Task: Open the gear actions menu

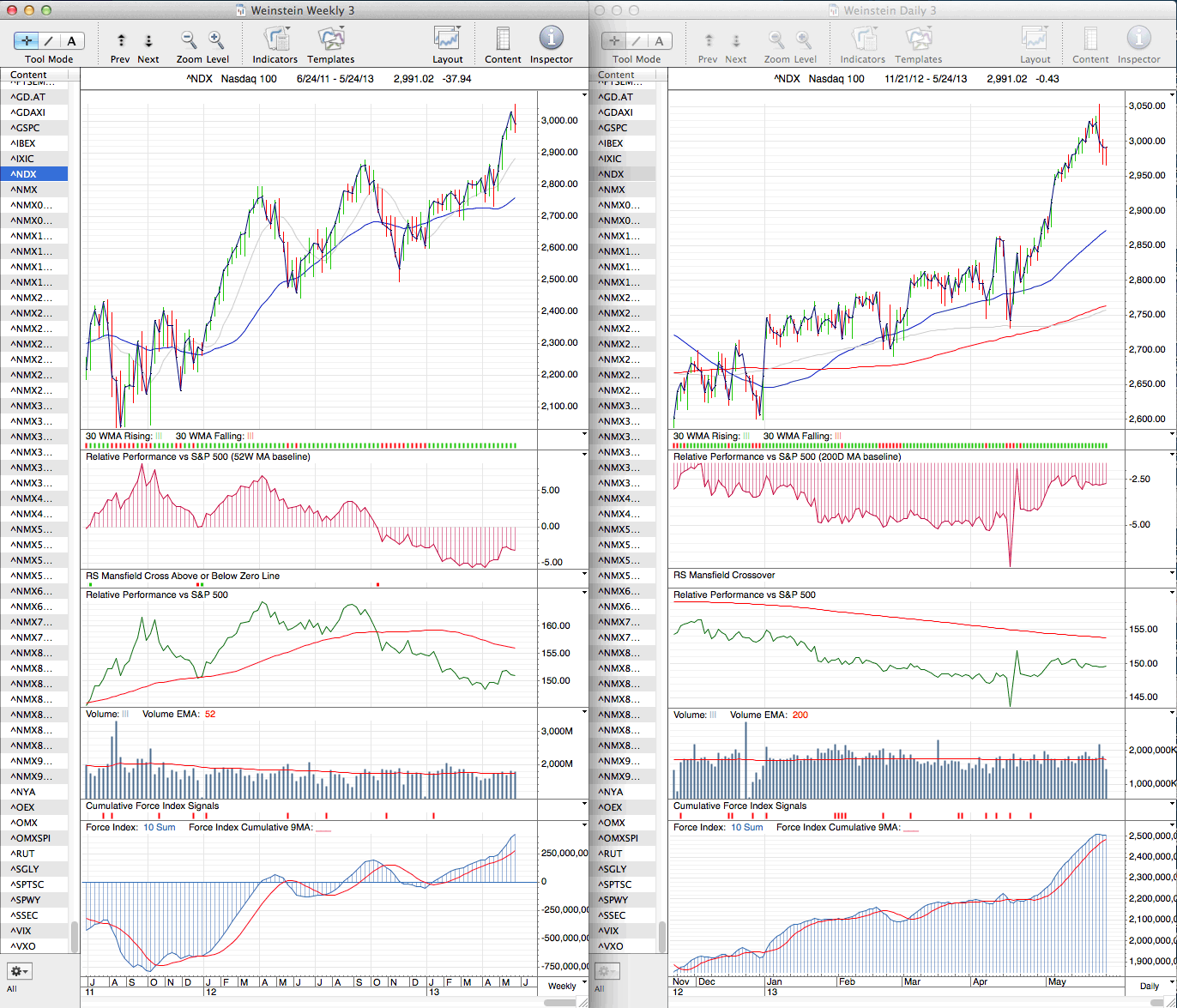Action: pos(19,971)
